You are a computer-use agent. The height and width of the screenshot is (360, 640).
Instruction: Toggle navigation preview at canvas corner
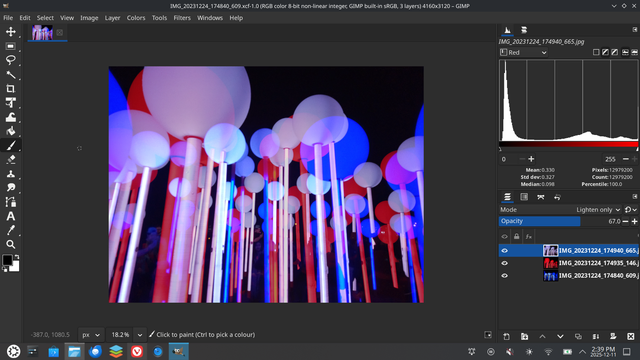[488, 335]
